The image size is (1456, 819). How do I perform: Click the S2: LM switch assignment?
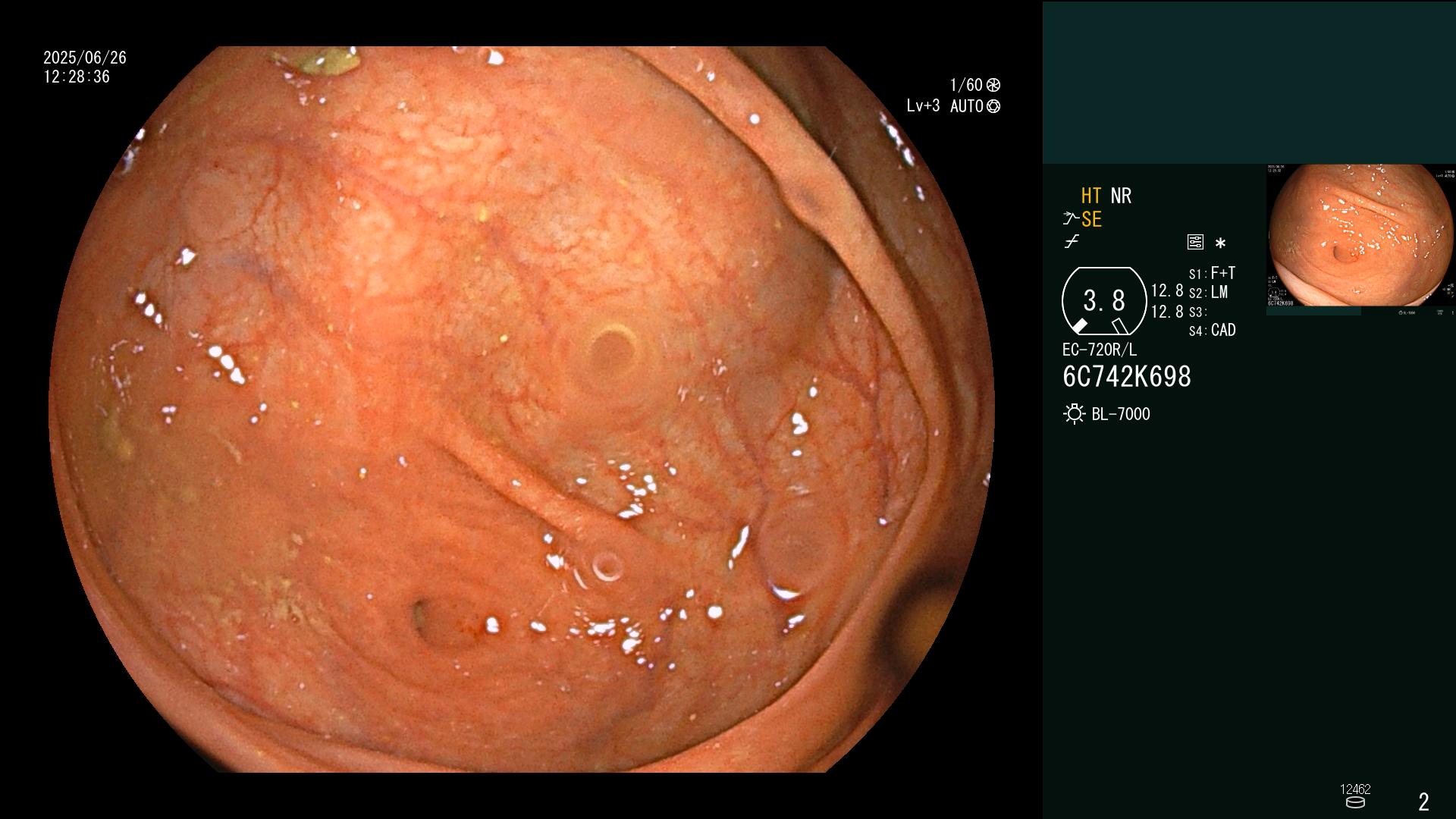tap(1209, 293)
